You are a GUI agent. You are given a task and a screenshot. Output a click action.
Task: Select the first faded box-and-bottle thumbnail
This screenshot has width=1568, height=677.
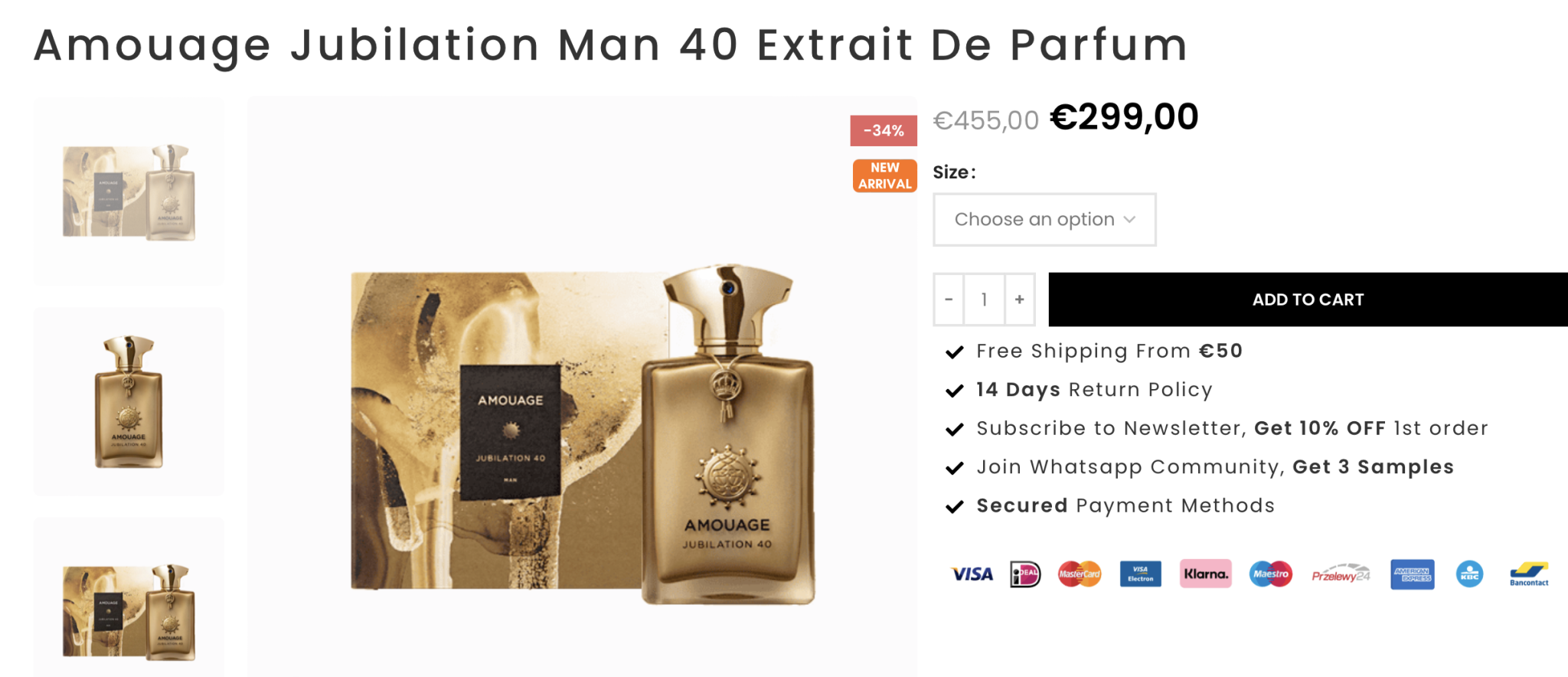[129, 191]
